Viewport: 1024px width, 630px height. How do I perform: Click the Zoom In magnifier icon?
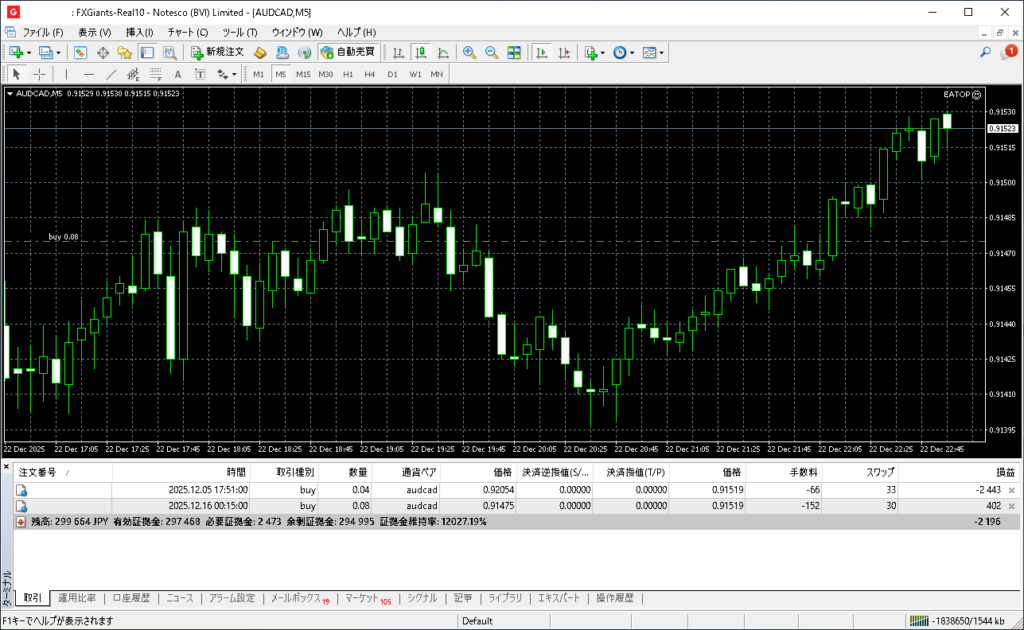(x=468, y=52)
